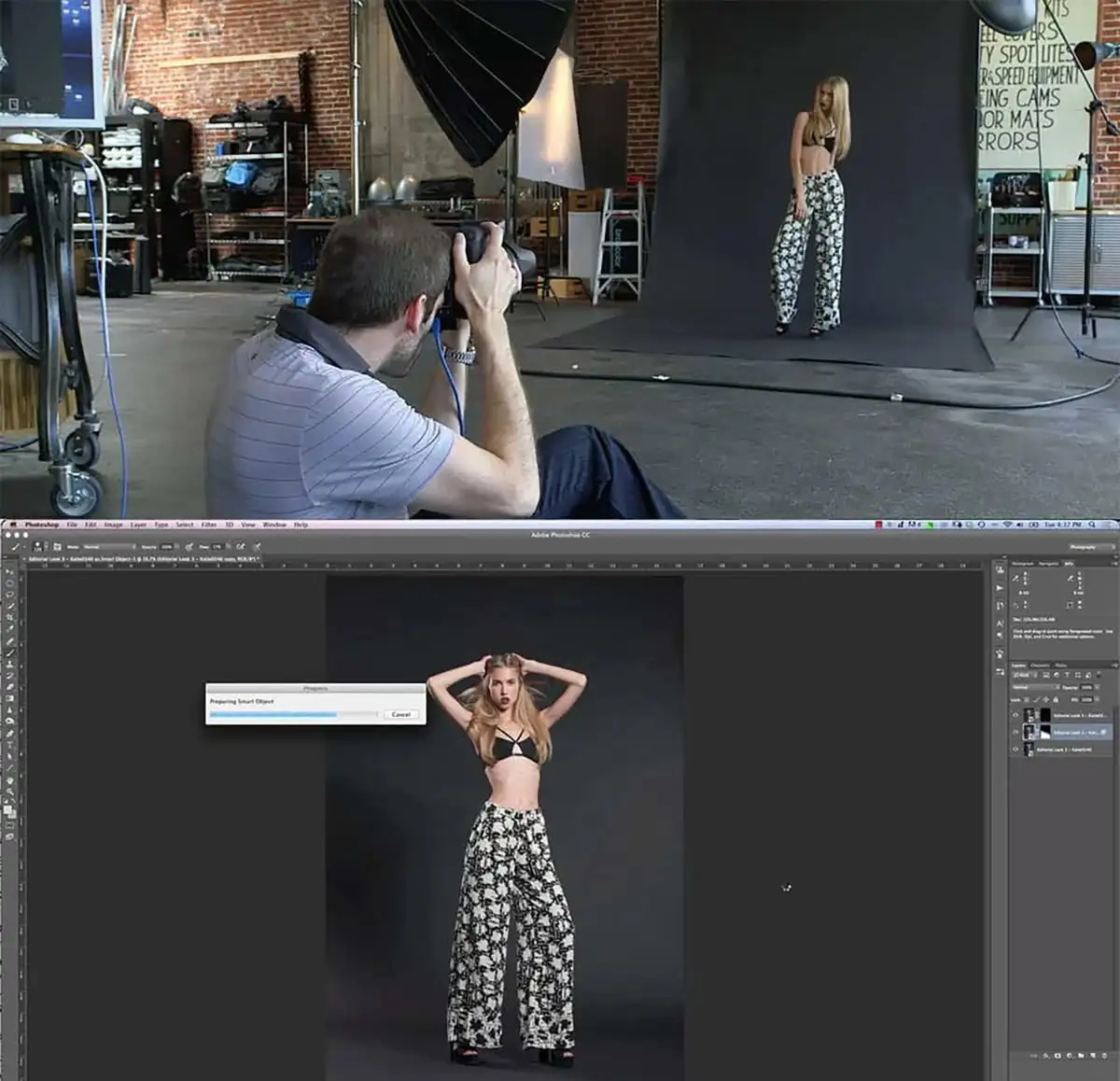Open the Photography workspace switcher
This screenshot has height=1081, width=1120.
[x=1090, y=546]
